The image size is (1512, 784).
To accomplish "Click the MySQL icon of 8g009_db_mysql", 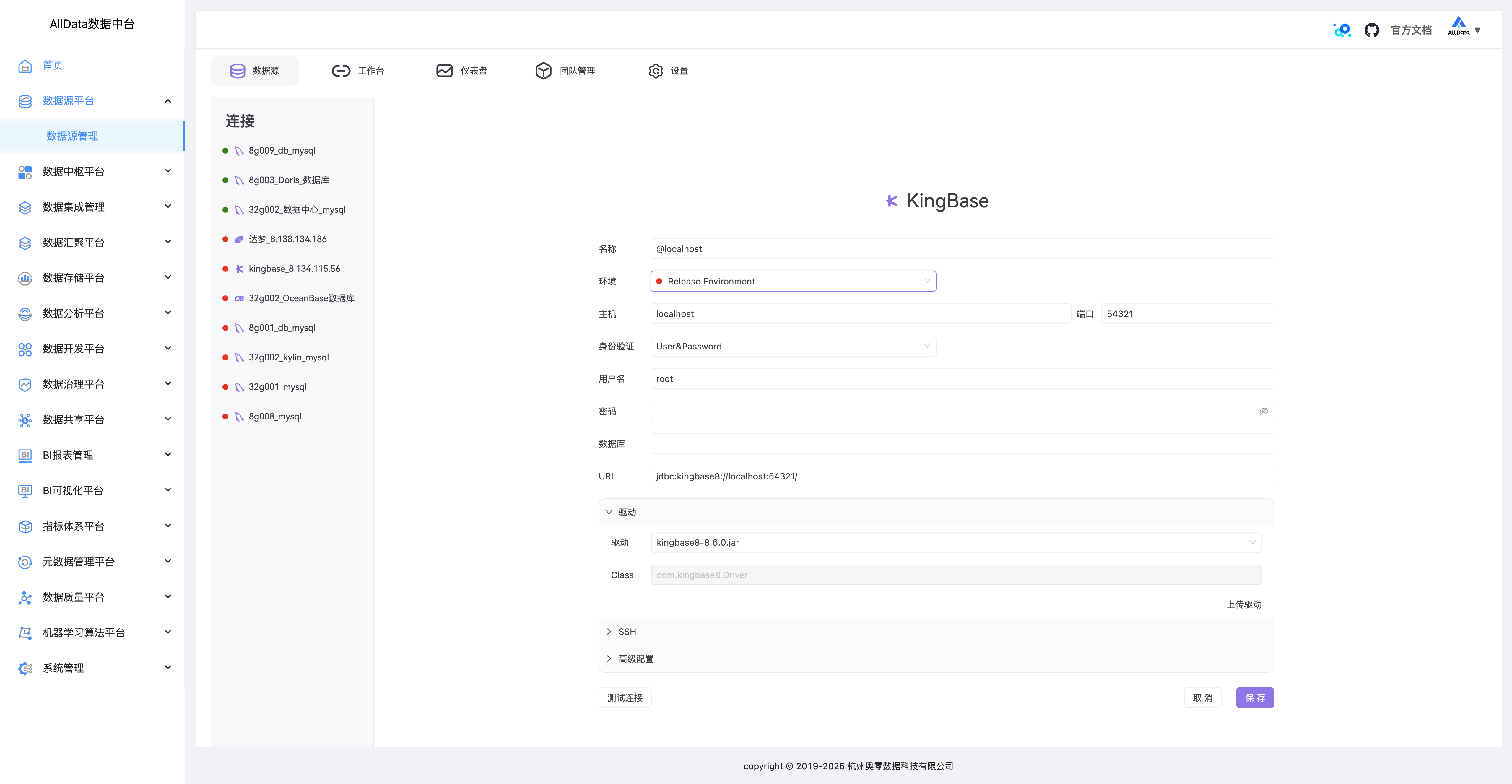I will (x=239, y=151).
